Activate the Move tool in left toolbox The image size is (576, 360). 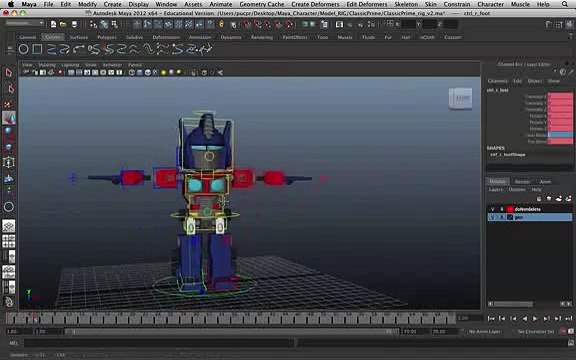[x=9, y=118]
